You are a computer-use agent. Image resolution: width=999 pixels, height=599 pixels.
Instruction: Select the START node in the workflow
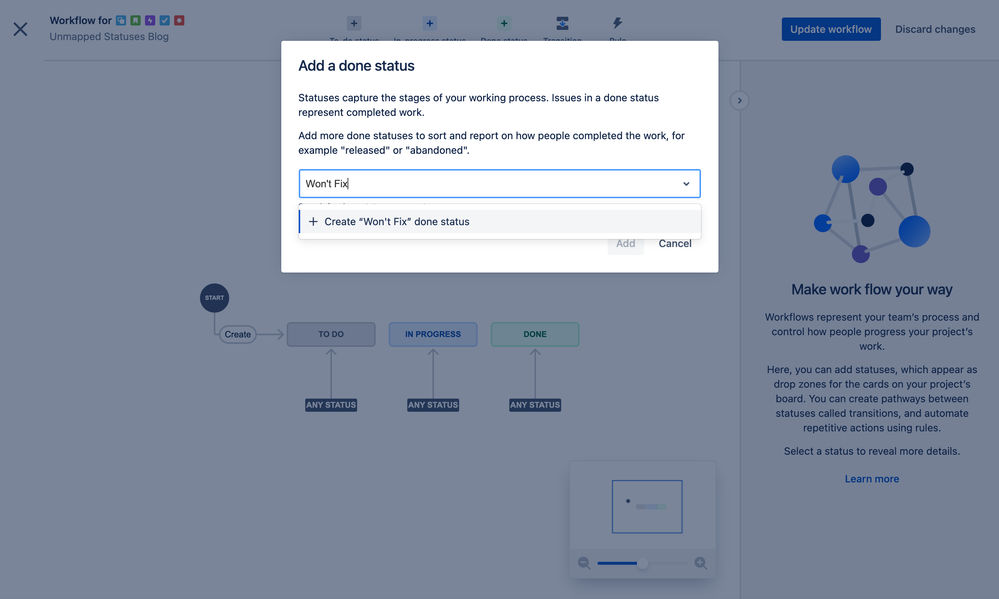pyautogui.click(x=215, y=298)
